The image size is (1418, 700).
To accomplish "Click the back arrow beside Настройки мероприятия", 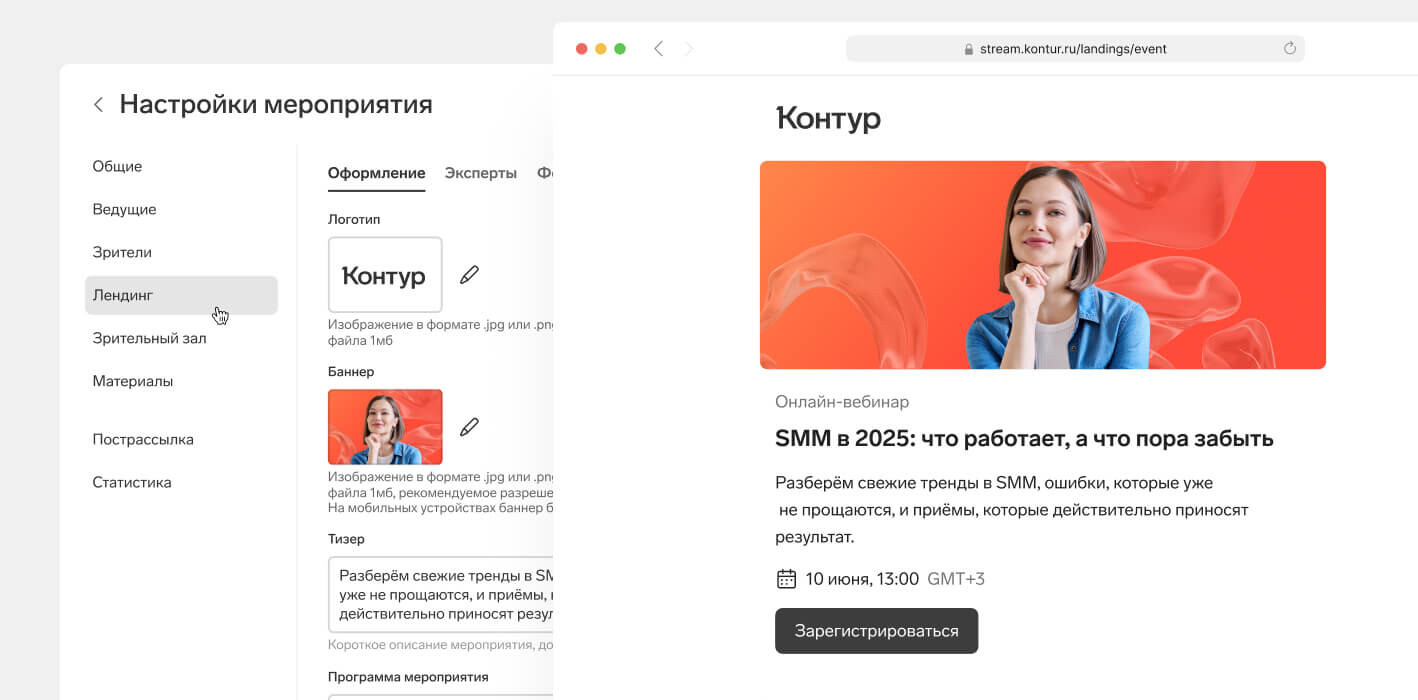I will pos(98,105).
